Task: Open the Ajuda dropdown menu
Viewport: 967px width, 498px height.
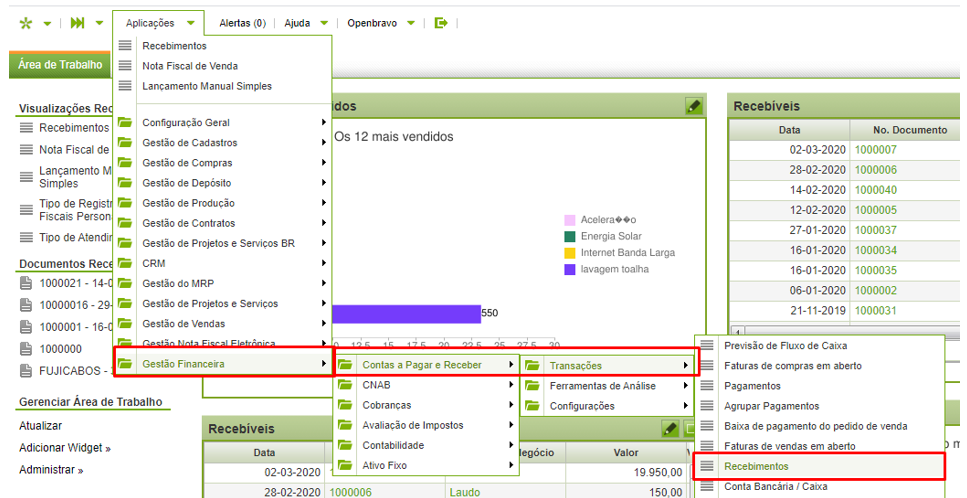Action: pyautogui.click(x=306, y=23)
